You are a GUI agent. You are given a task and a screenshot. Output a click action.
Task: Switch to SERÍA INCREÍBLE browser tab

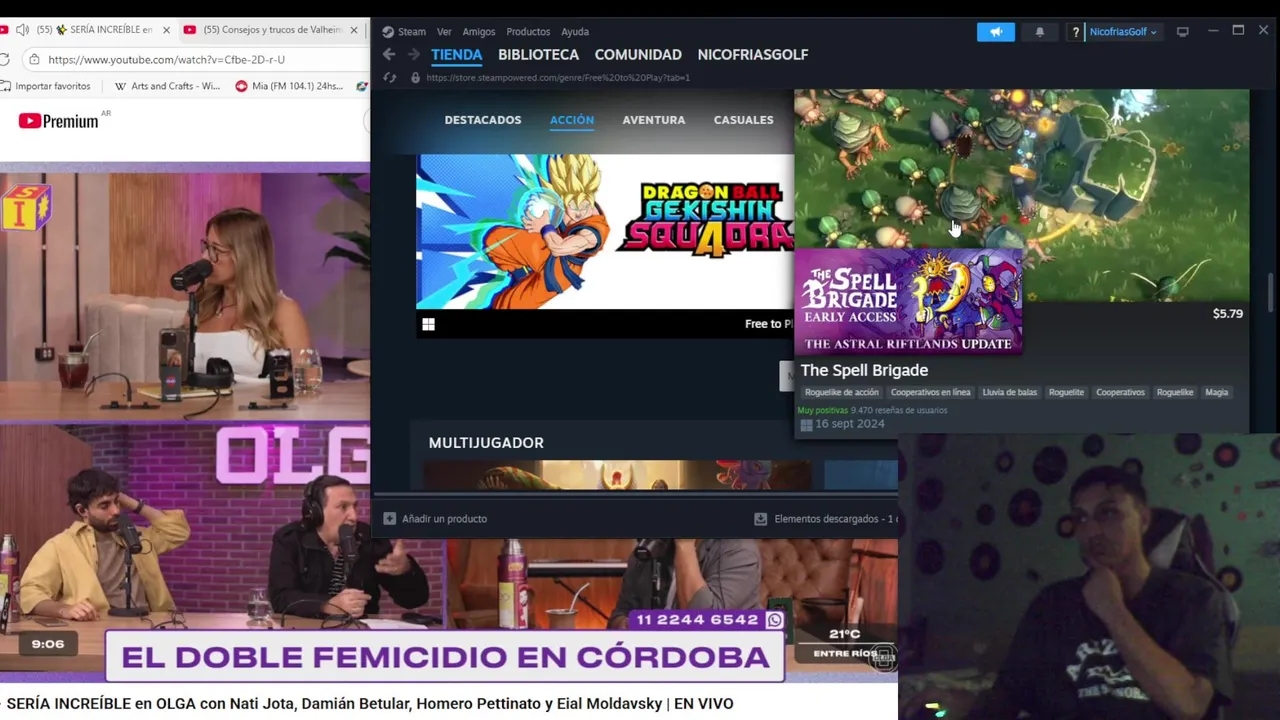point(95,30)
